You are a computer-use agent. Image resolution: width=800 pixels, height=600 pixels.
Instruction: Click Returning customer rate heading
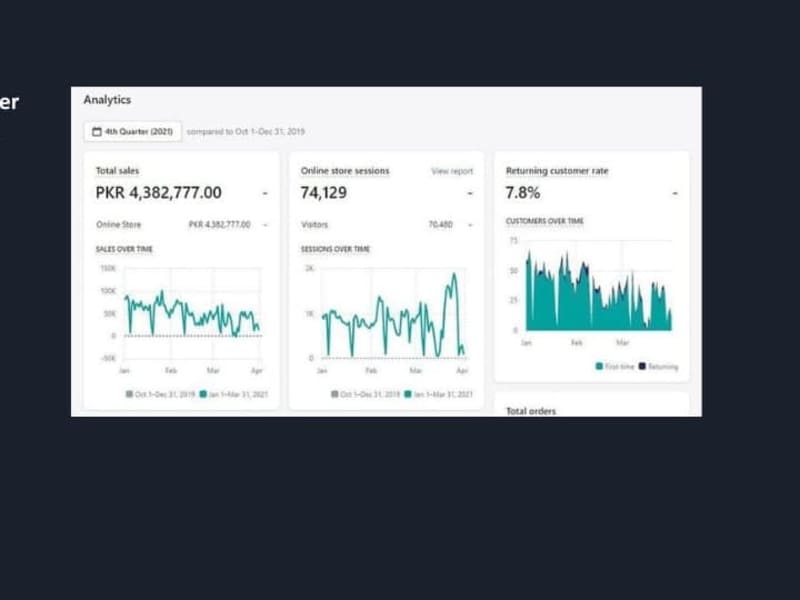(x=557, y=171)
